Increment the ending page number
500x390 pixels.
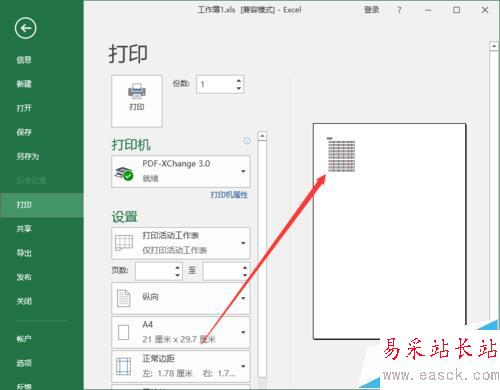245,267
